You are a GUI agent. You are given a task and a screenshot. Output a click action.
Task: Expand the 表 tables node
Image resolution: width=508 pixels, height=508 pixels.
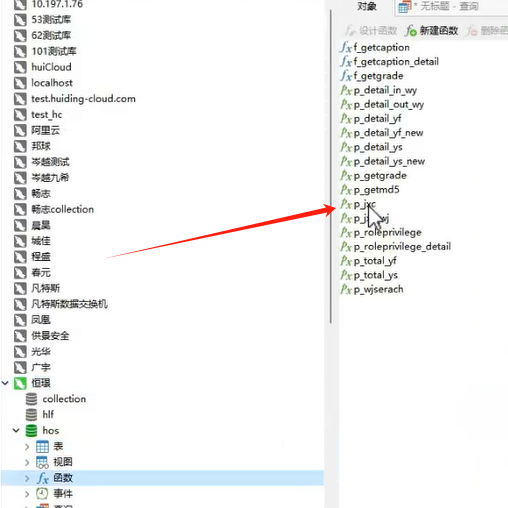[27, 446]
